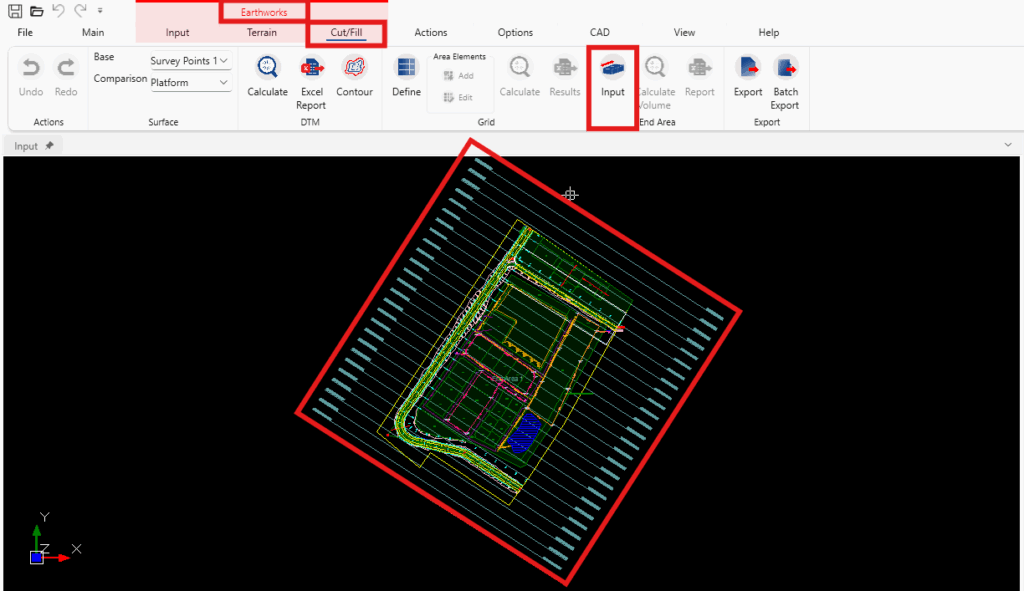Screen dimensions: 1024x591
Task: Switch to the Main tab
Action: click(93, 32)
